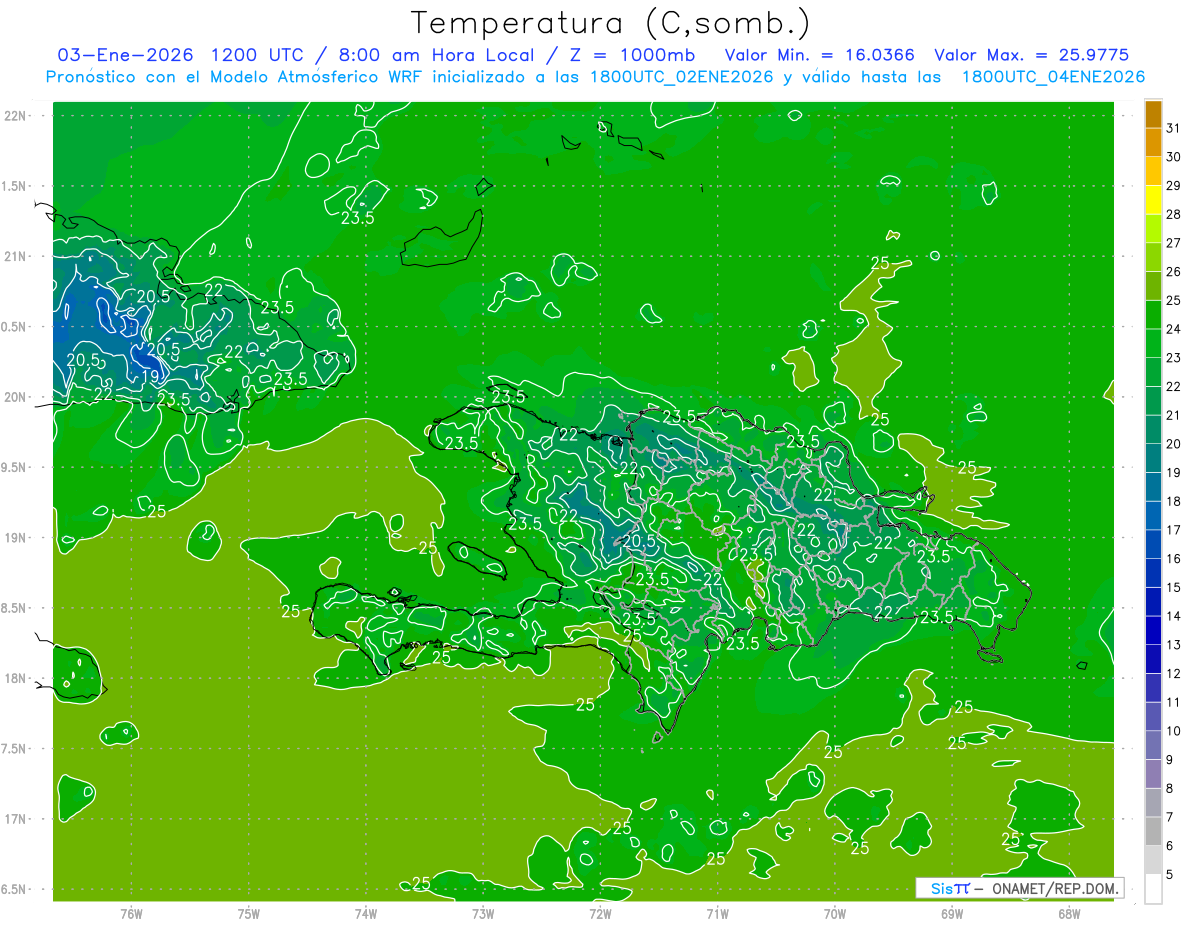This screenshot has height=927, width=1200.
Task: Click the '74W' longitude axis label
Action: coord(366,913)
